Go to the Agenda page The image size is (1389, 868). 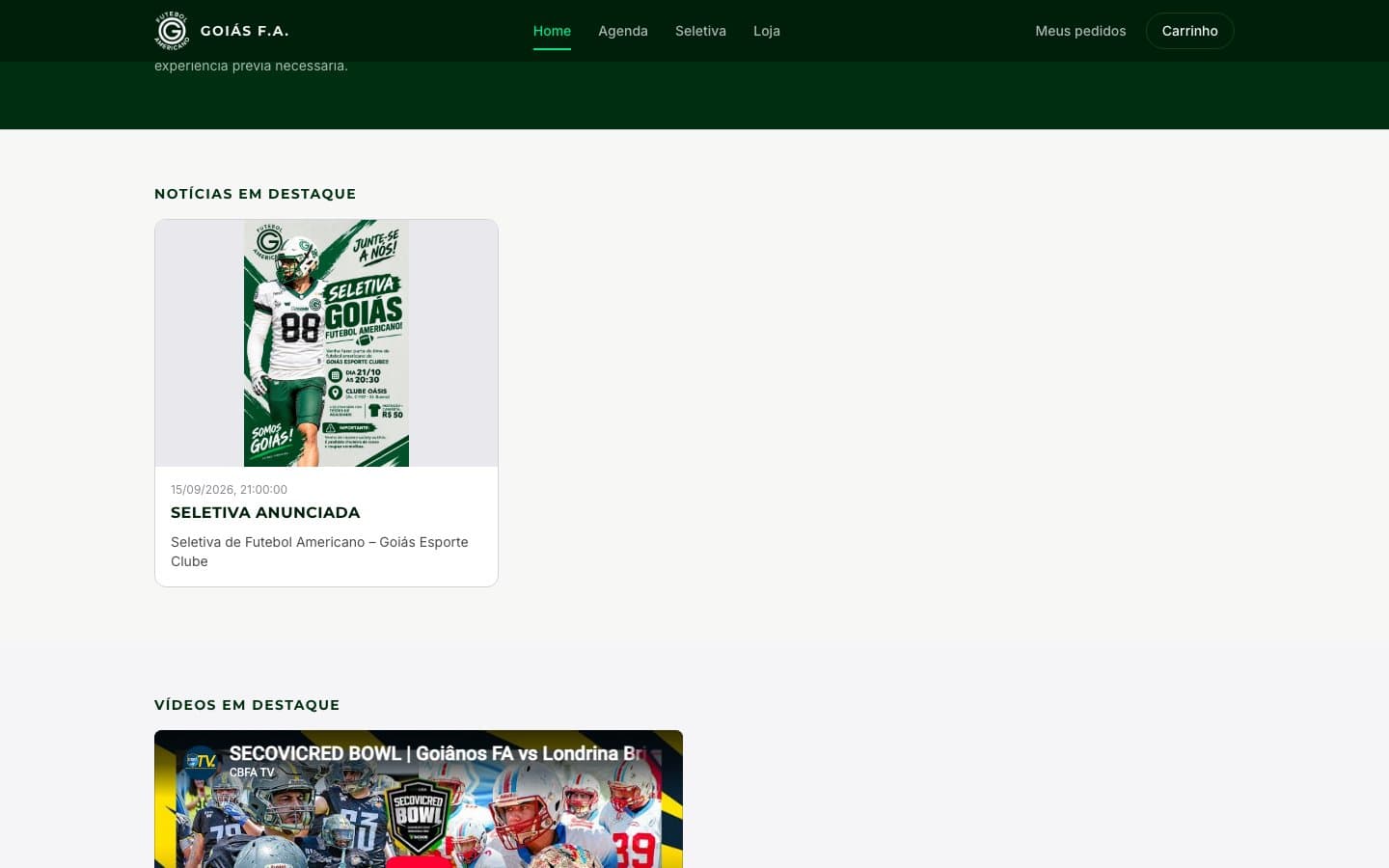[623, 31]
